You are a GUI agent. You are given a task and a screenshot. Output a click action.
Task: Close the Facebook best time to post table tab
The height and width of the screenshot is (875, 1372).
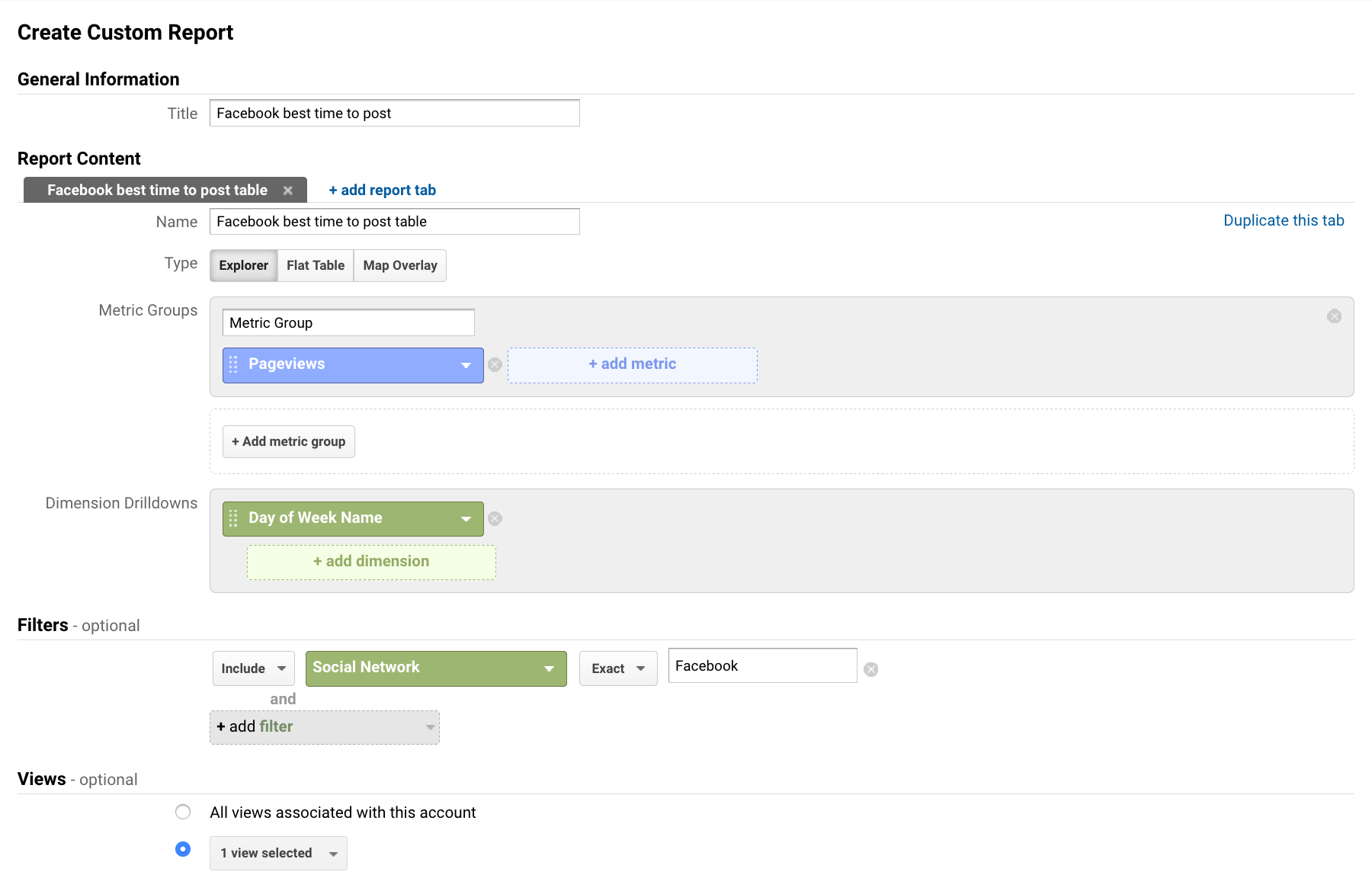[x=288, y=191]
